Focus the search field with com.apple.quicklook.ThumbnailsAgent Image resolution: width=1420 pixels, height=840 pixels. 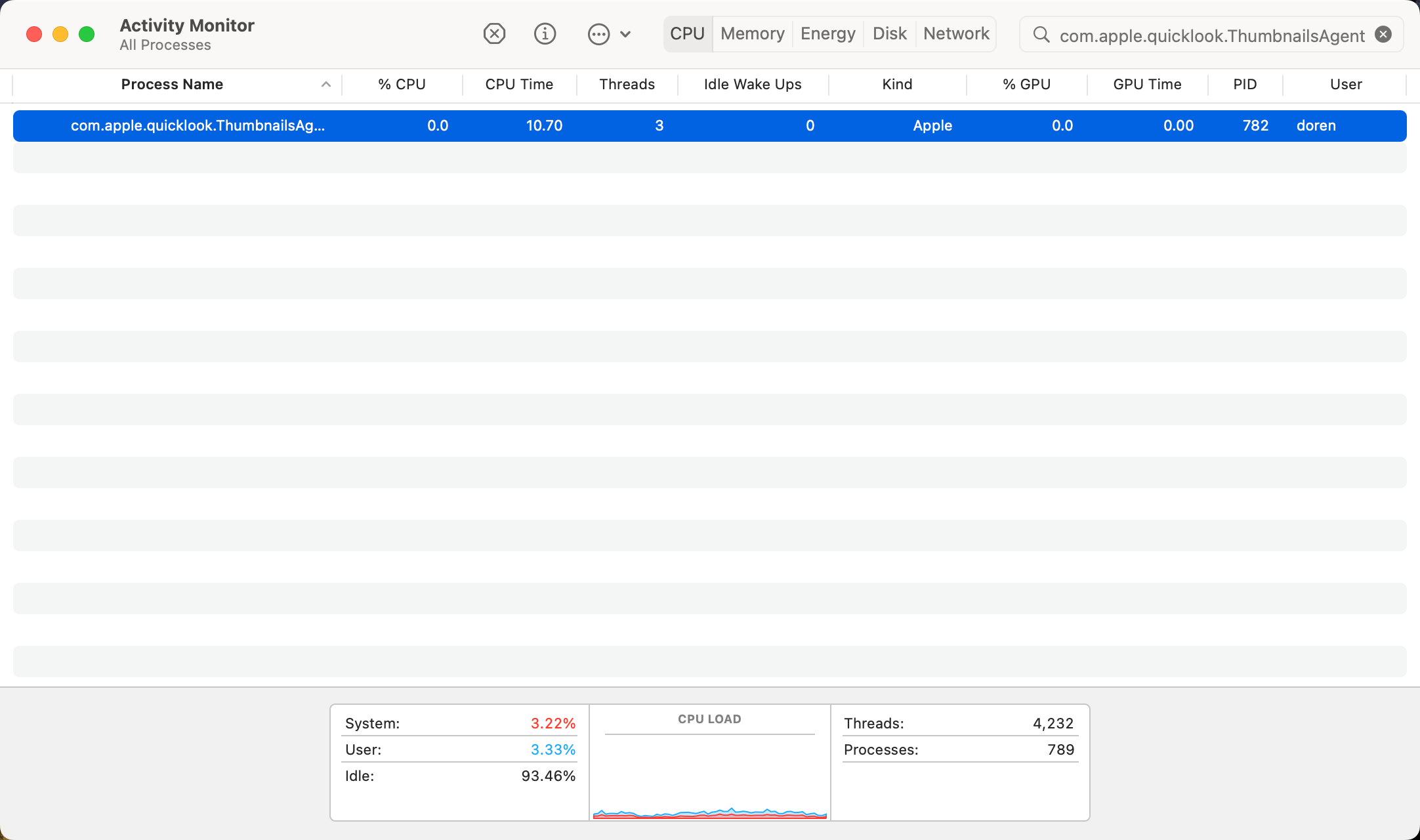(1212, 35)
